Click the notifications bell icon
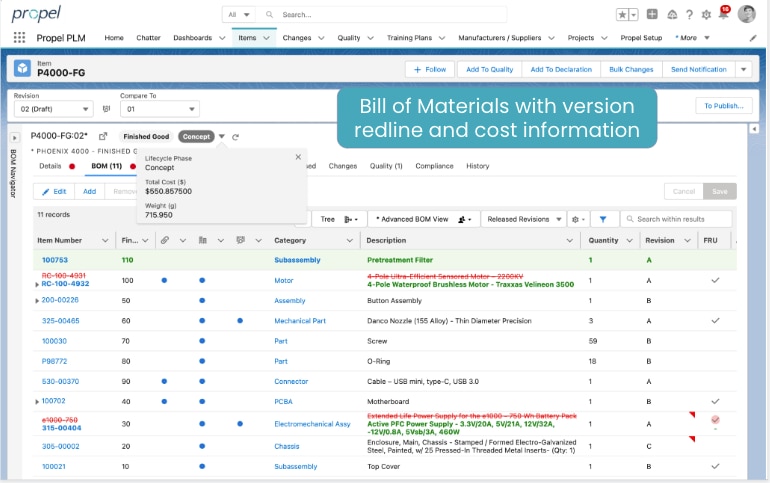Image resolution: width=770 pixels, height=483 pixels. click(724, 15)
